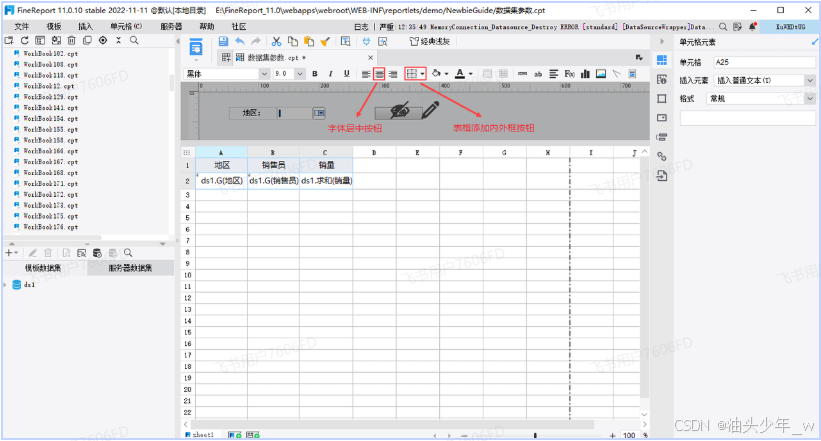Click the trash delete icon in file panel

[x=72, y=40]
